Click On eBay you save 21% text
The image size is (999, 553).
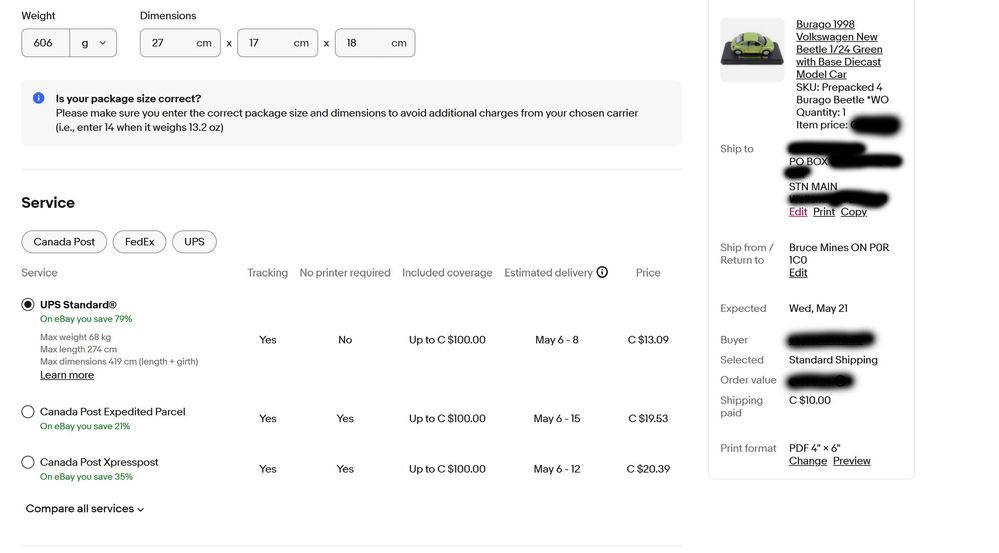coord(85,426)
